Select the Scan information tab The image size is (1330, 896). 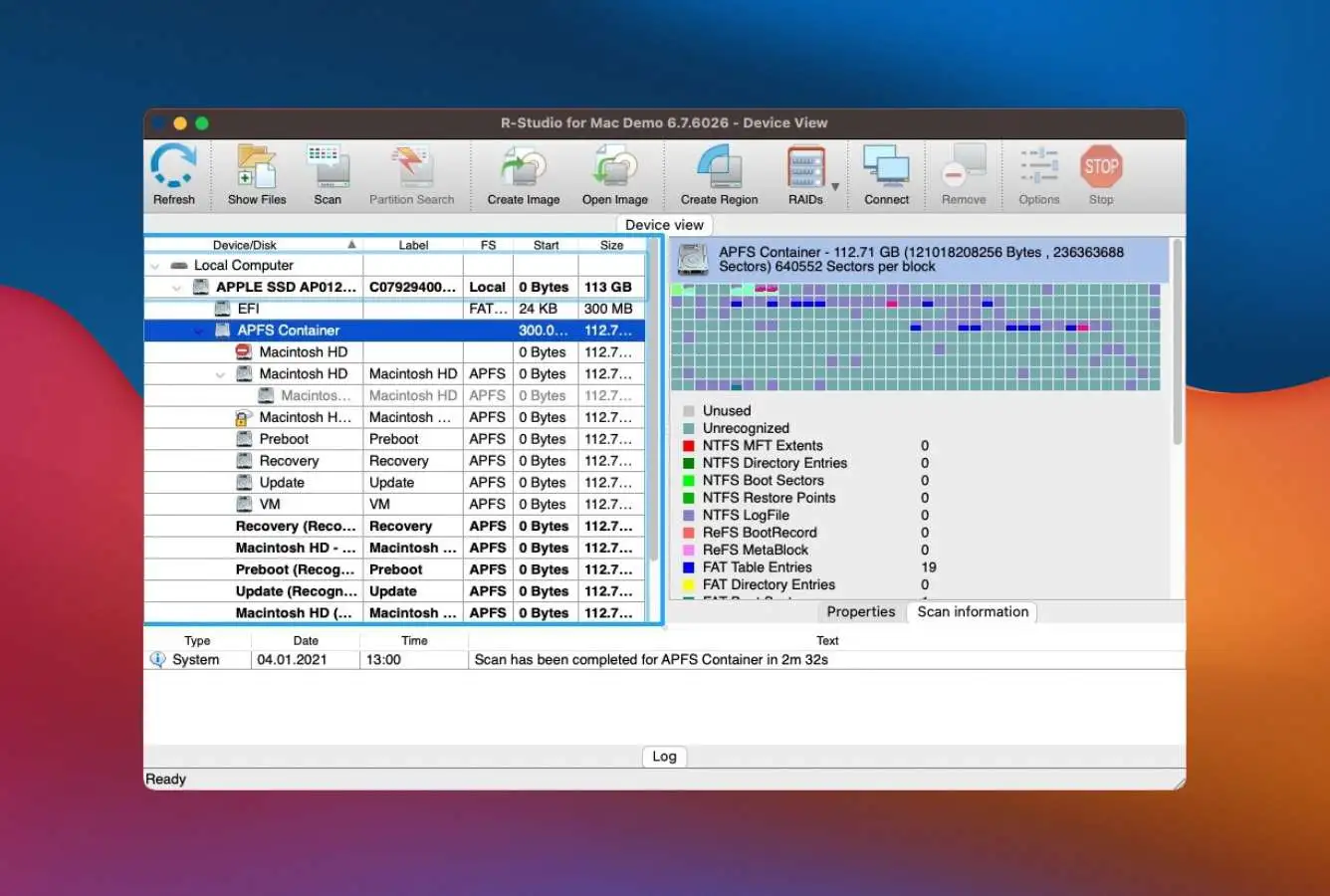(973, 612)
